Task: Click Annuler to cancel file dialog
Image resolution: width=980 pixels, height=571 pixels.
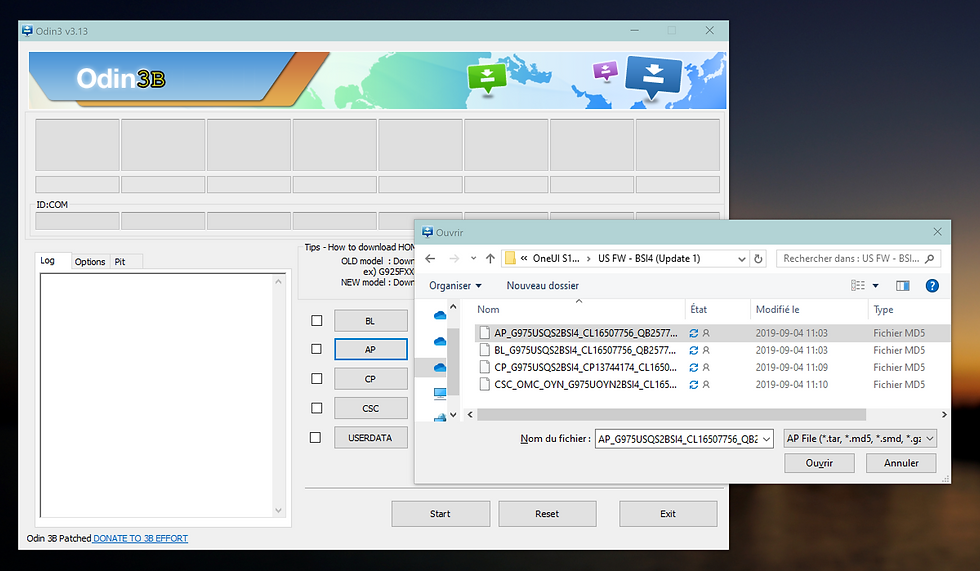Action: tap(901, 463)
